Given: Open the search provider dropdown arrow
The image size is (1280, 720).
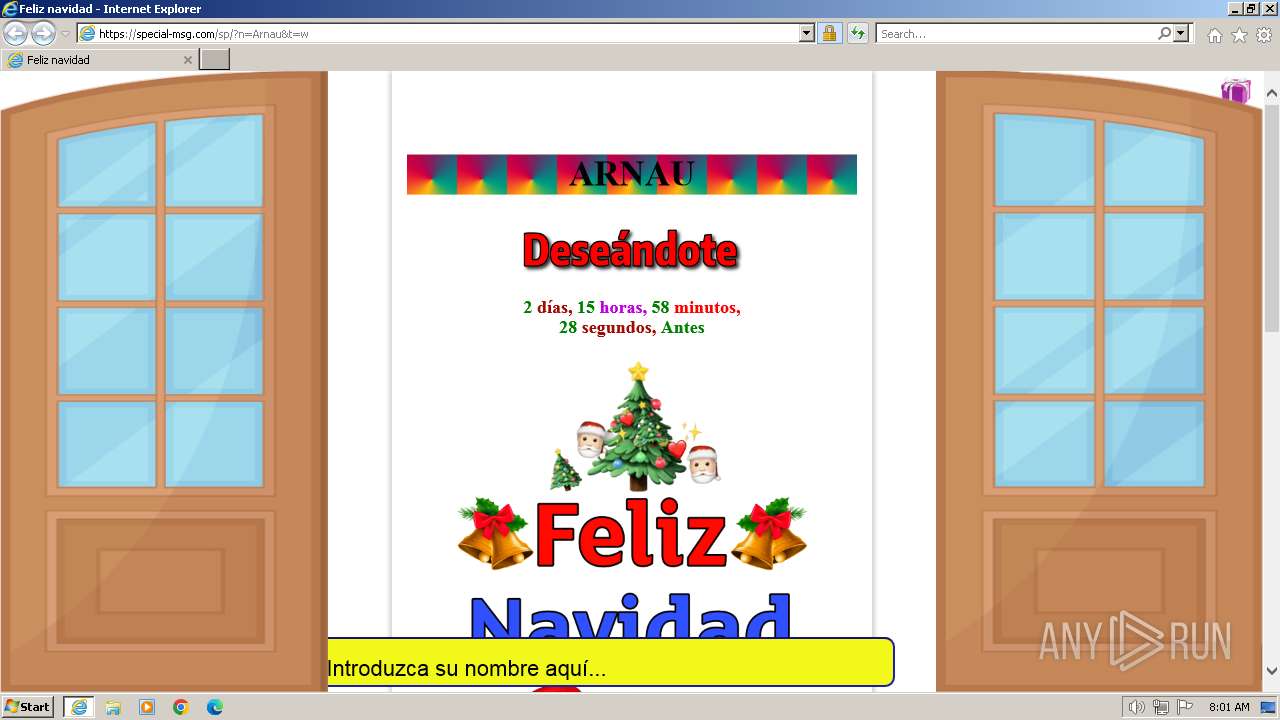Looking at the screenshot, I should (1181, 33).
